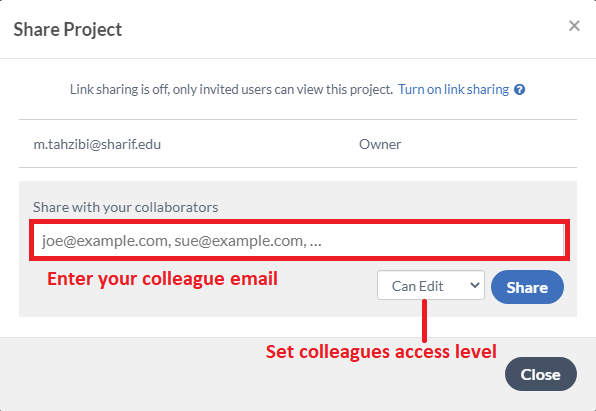The height and width of the screenshot is (411, 596).
Task: Click the joe@example.com placeholder text
Action: coord(106,241)
